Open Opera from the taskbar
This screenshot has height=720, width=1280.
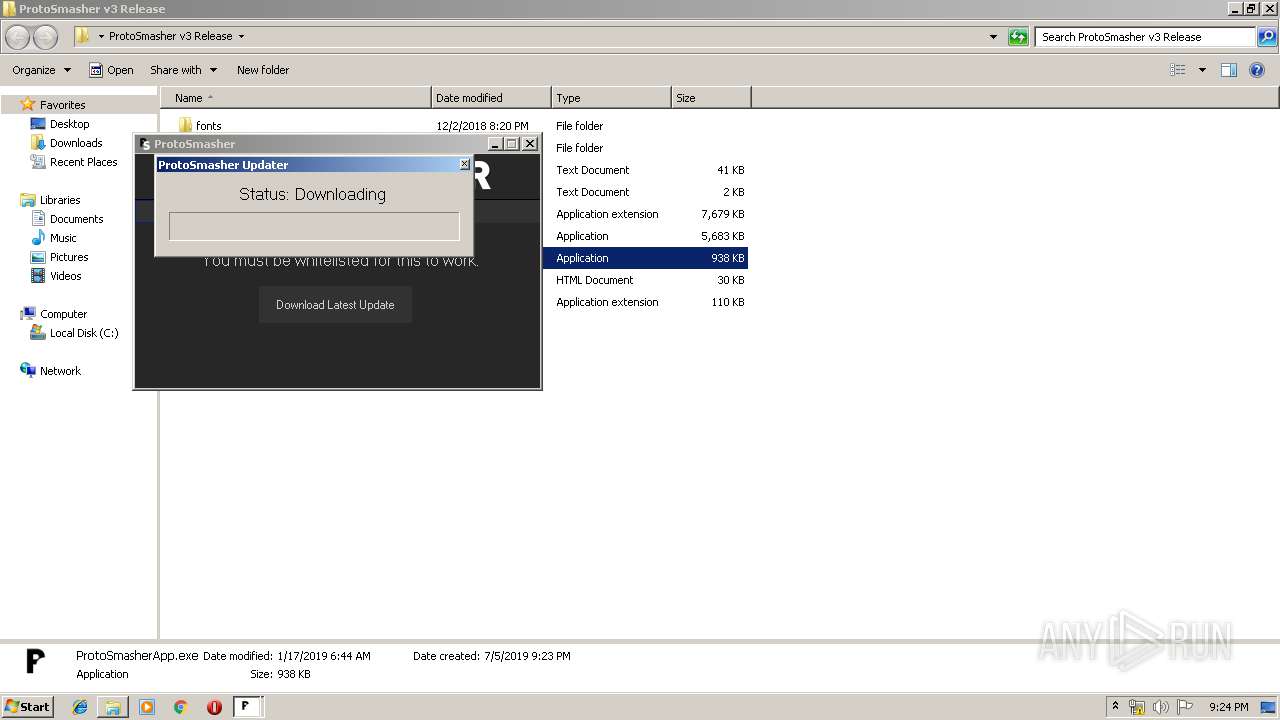point(214,707)
